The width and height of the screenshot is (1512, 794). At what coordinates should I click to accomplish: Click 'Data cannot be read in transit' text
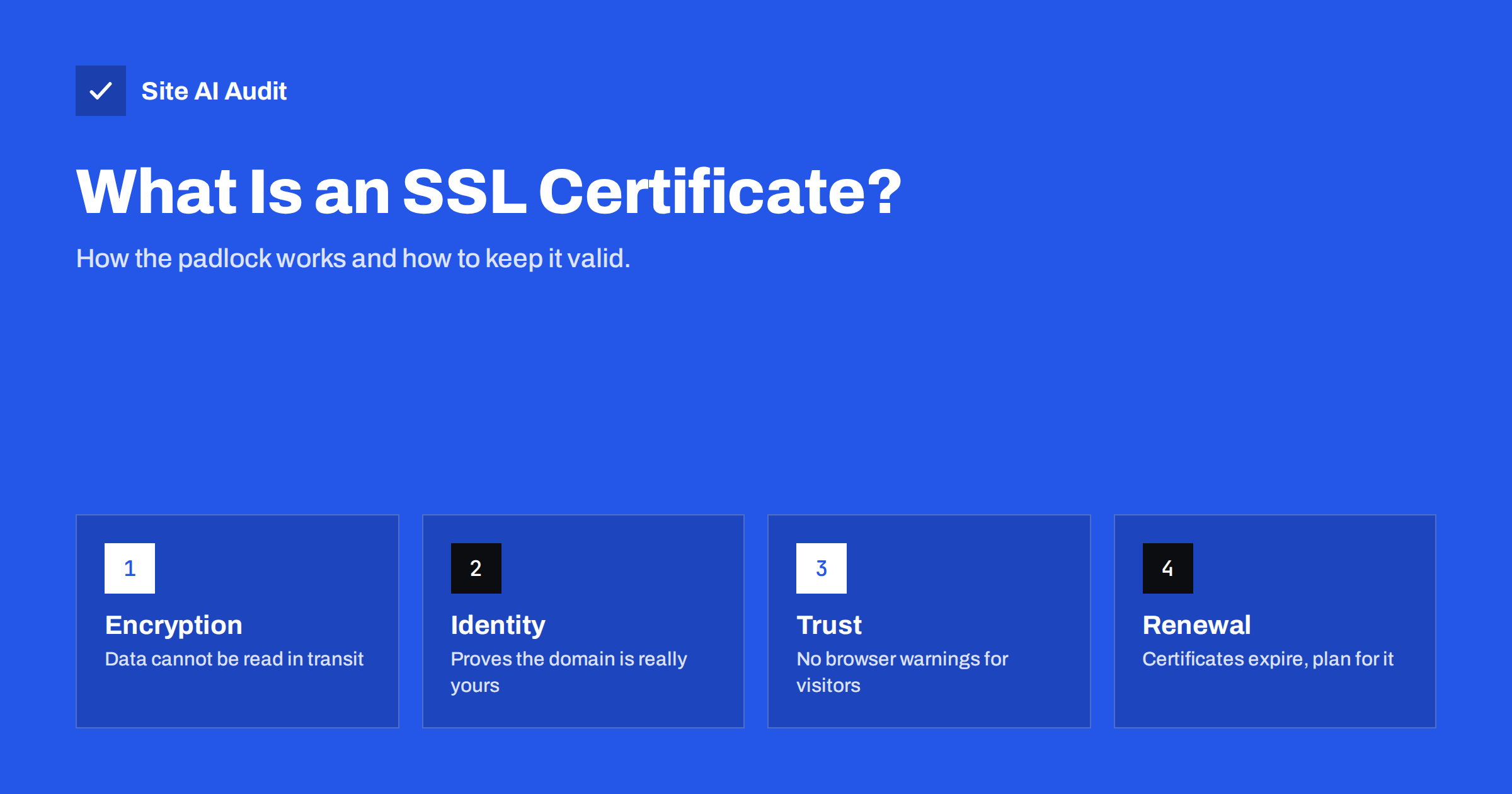[234, 659]
